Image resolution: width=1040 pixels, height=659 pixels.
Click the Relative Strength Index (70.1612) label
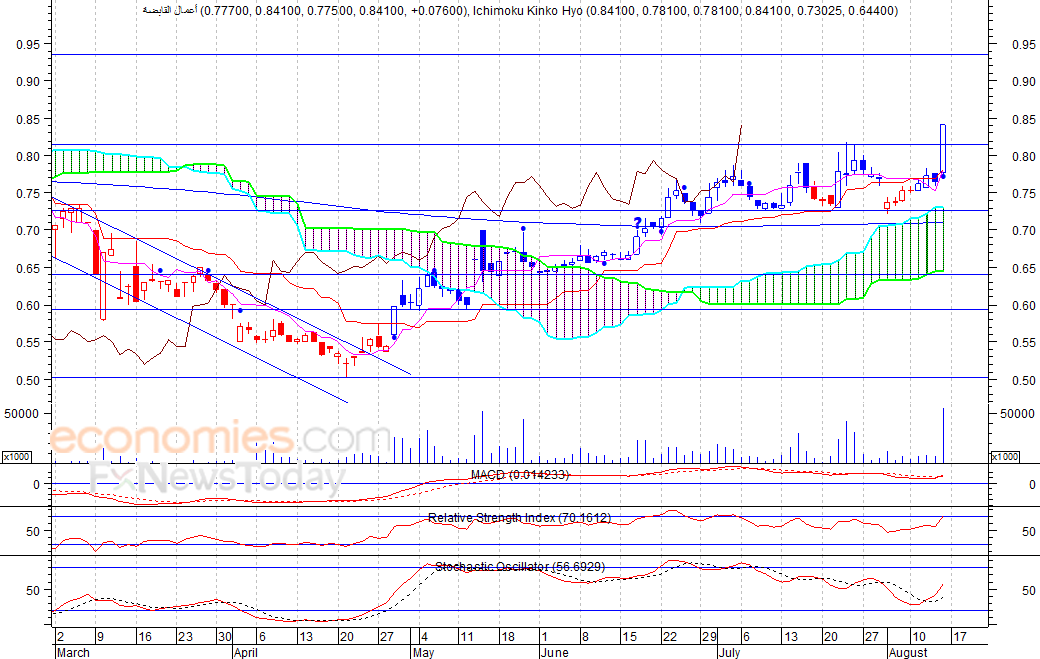(519, 518)
